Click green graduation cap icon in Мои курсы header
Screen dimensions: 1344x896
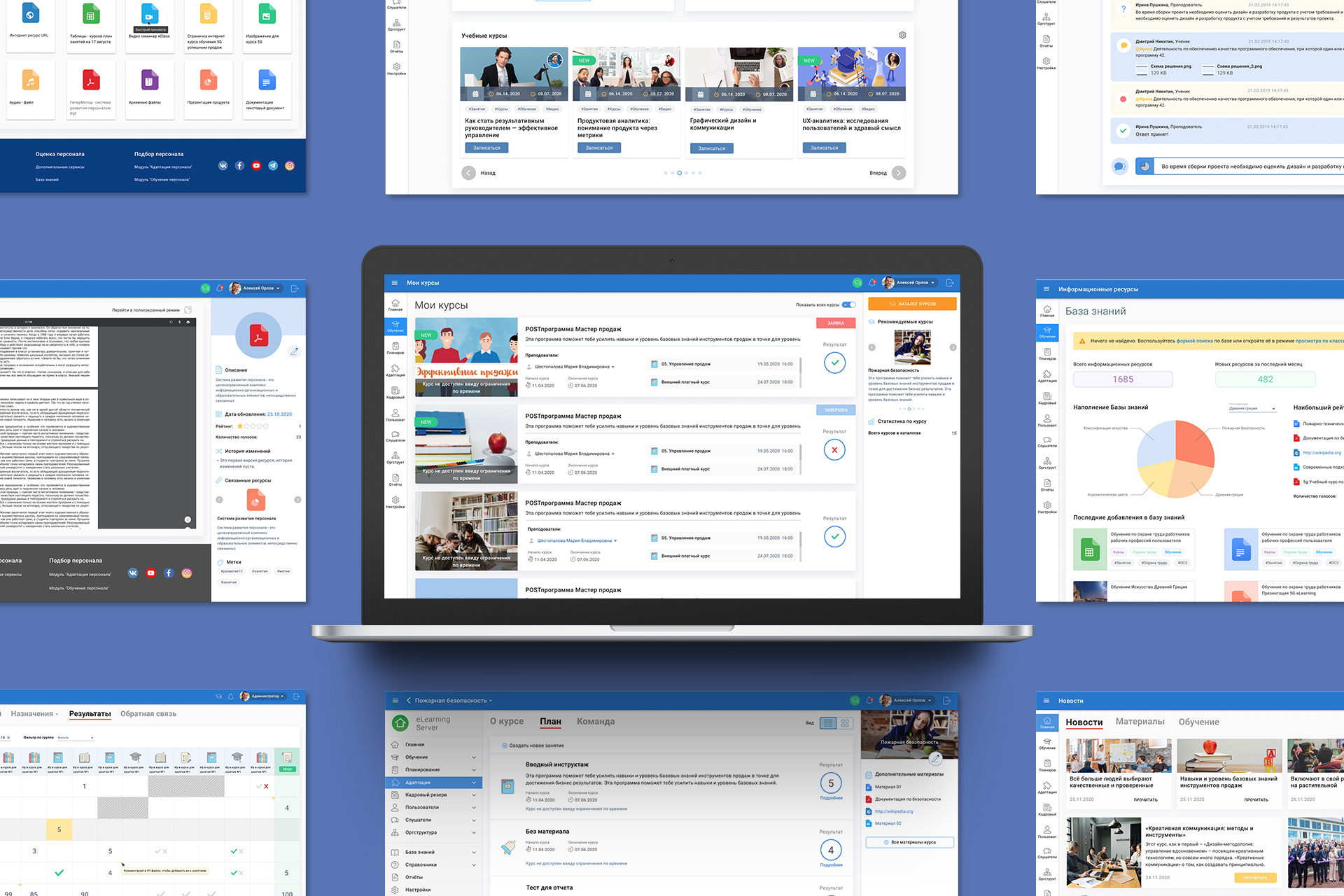[857, 283]
